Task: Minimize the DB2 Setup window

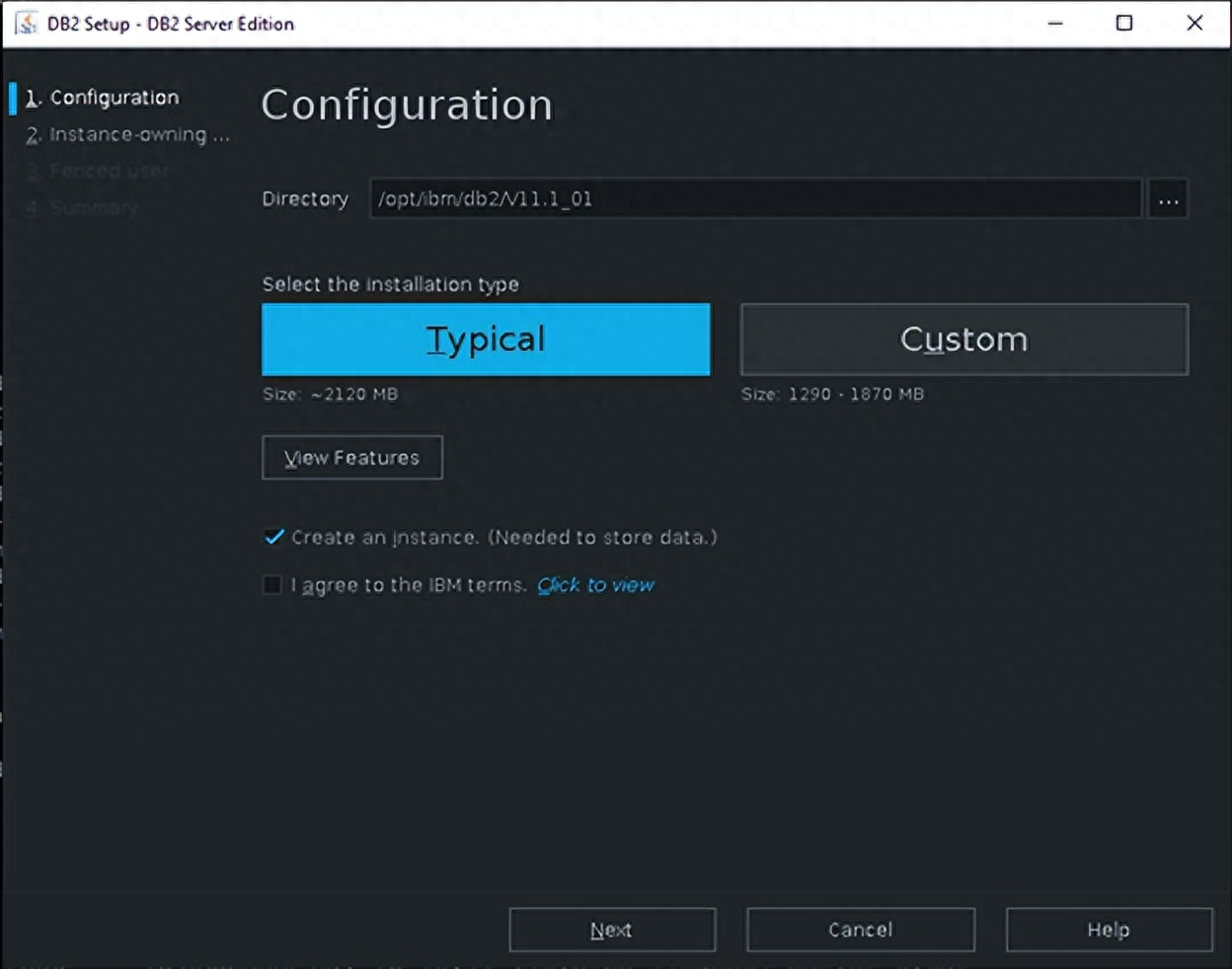Action: click(x=1055, y=23)
